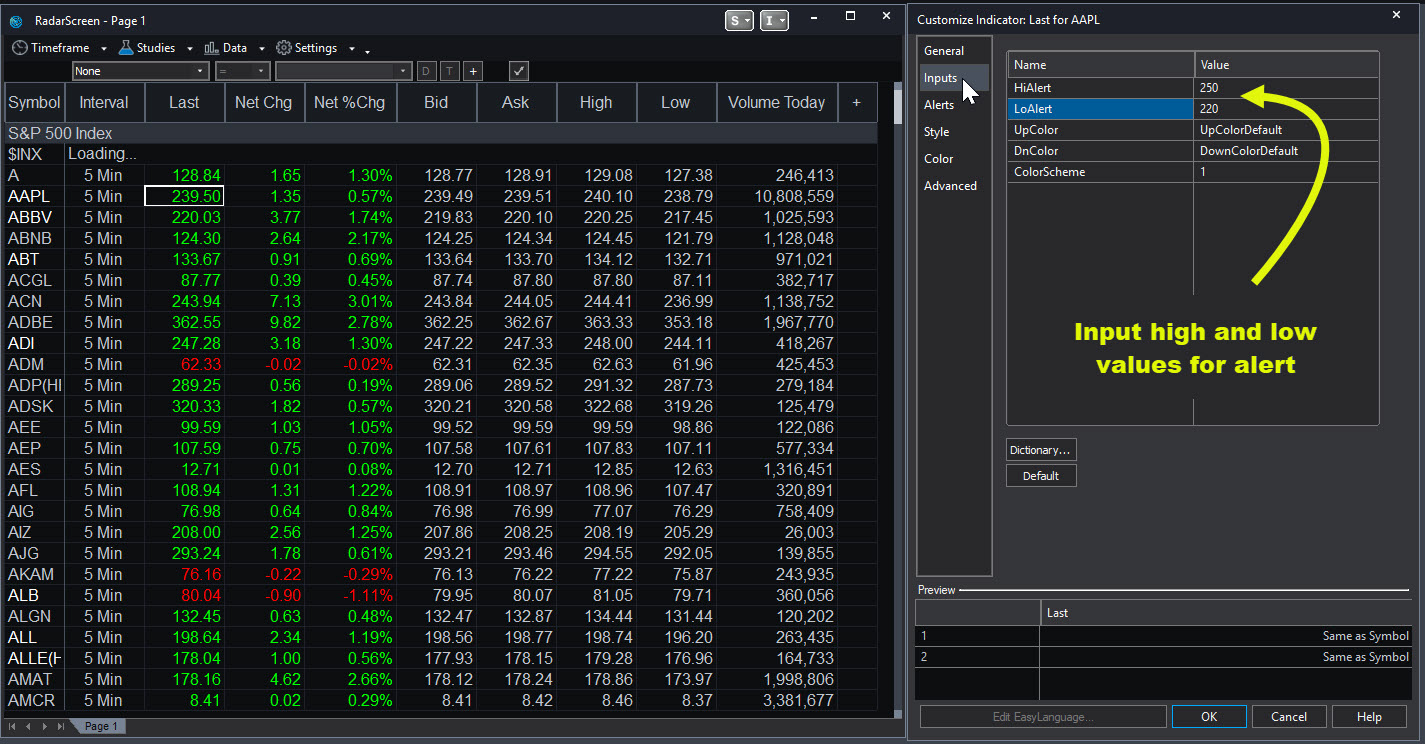Switch to the Alerts section
1425x744 pixels.
(939, 105)
